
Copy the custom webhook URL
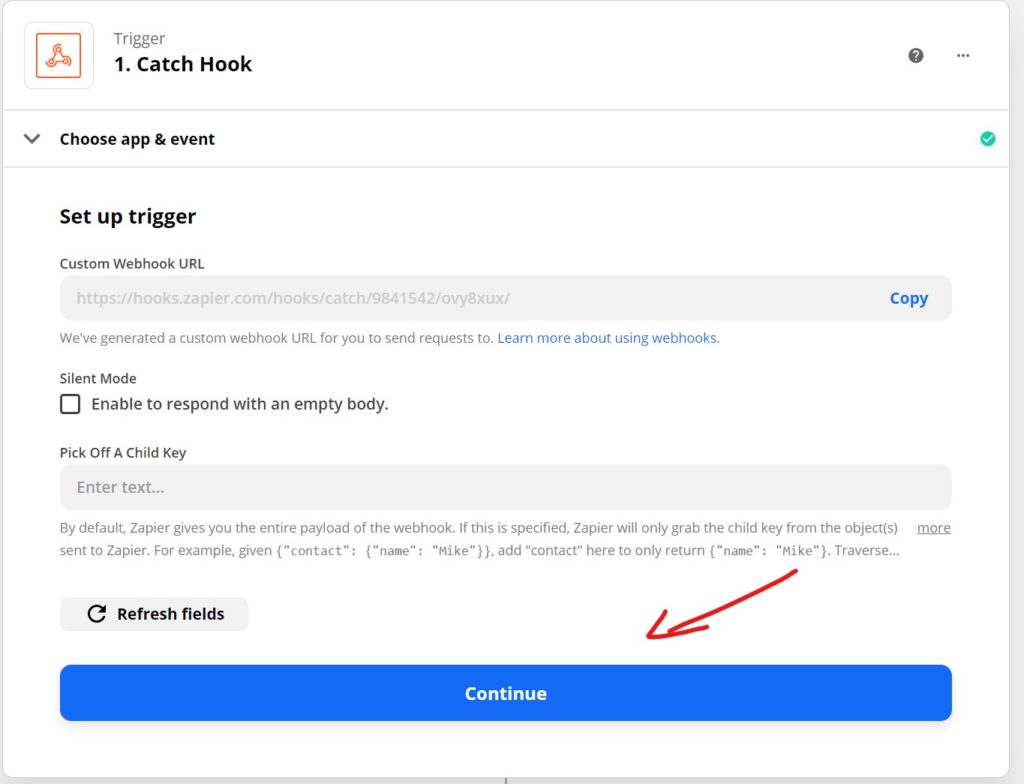908,298
